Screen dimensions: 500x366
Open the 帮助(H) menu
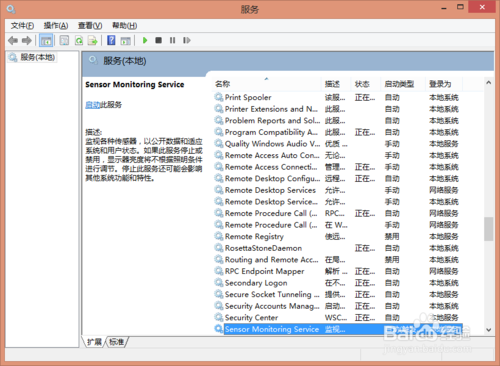[124, 26]
